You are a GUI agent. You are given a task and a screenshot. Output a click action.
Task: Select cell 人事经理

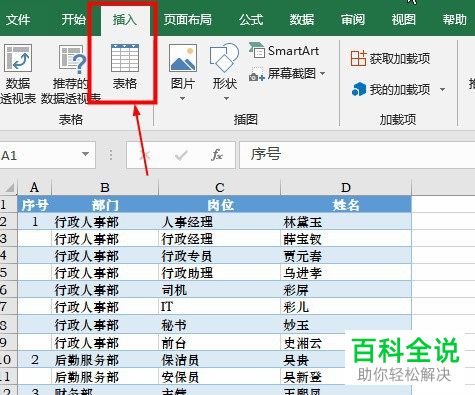(x=220, y=222)
